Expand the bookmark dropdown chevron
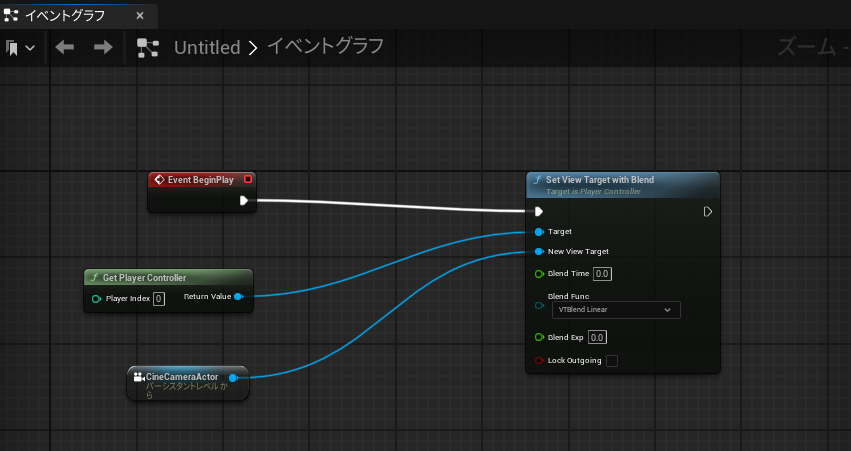 [30, 48]
